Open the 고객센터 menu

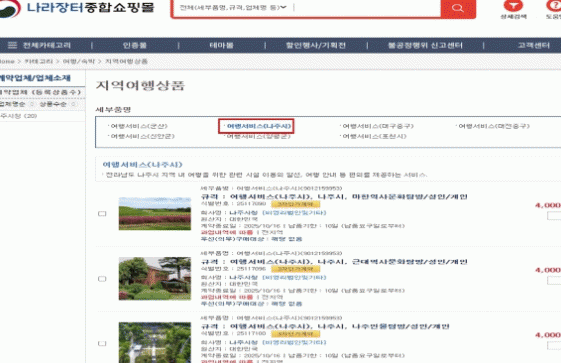point(533,45)
